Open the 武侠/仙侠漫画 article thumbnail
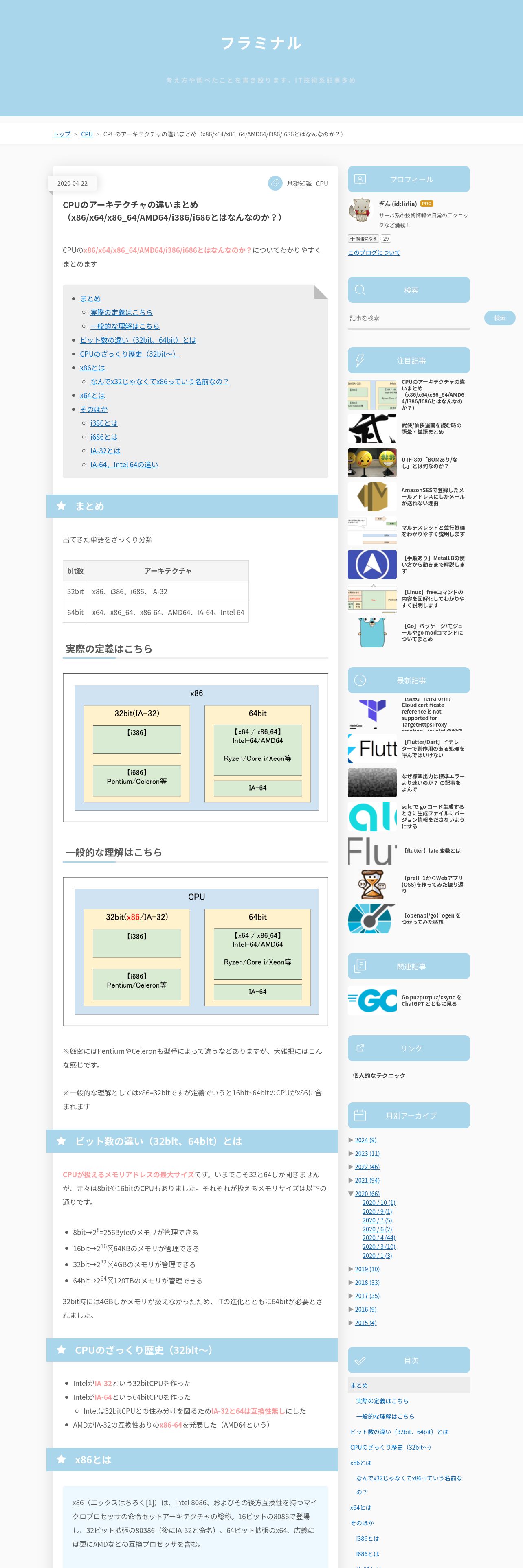 pyautogui.click(x=372, y=429)
